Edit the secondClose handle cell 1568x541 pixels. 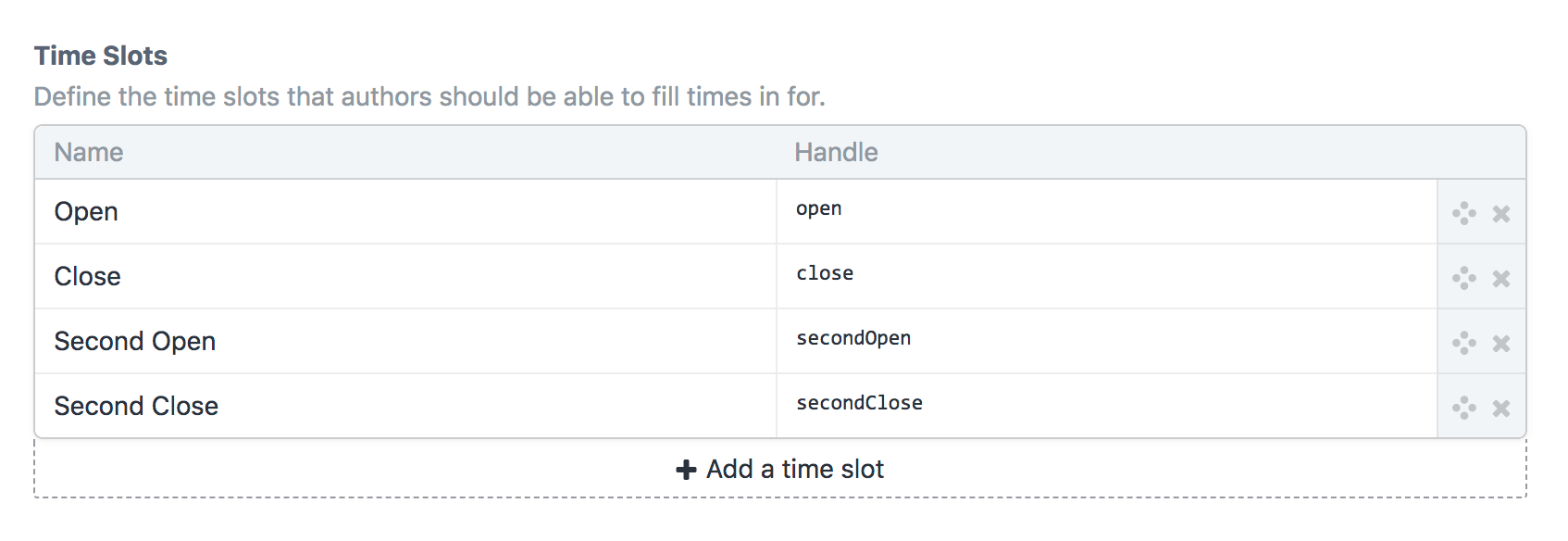point(1107,406)
